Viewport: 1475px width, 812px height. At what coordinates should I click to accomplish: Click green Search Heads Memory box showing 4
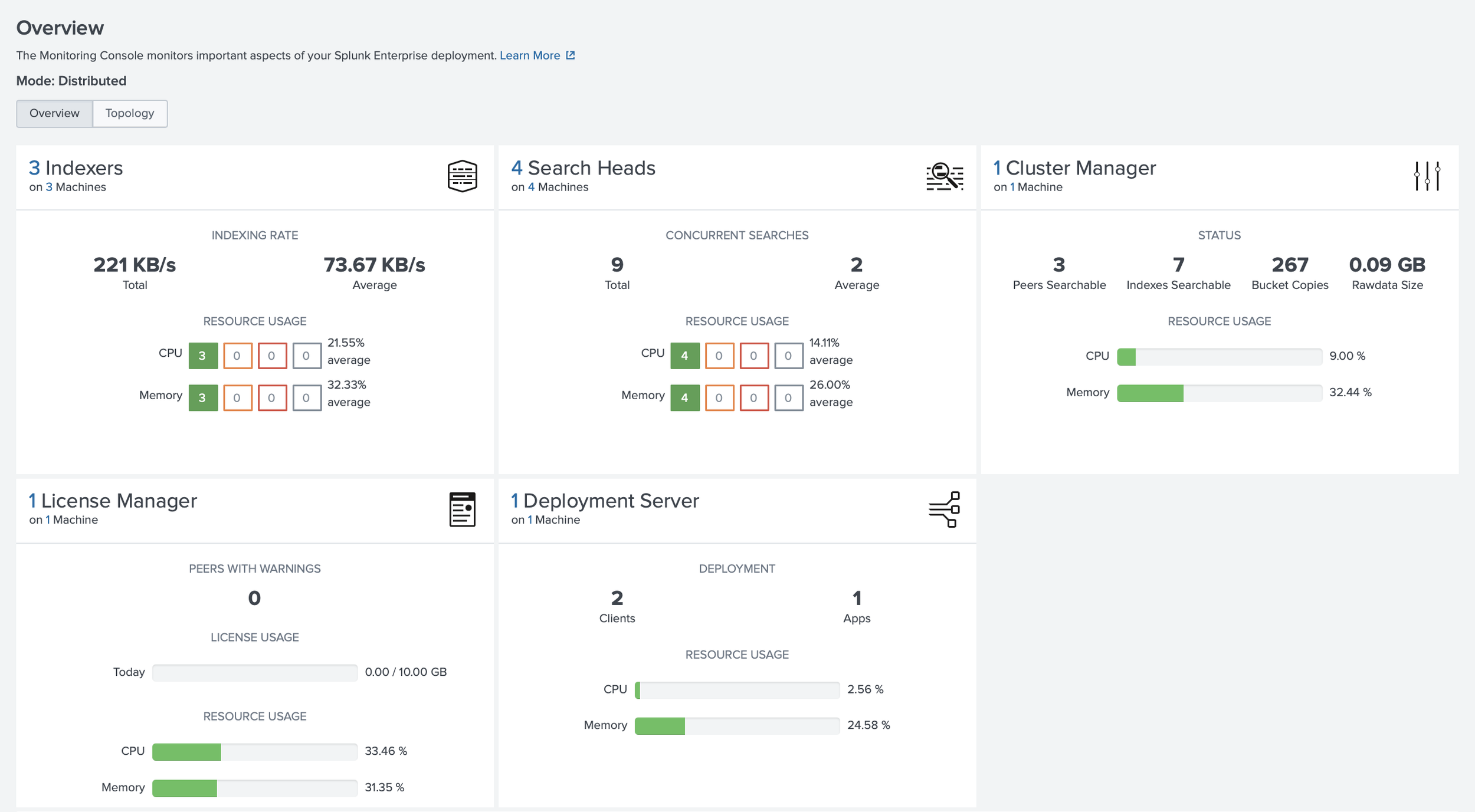coord(685,397)
